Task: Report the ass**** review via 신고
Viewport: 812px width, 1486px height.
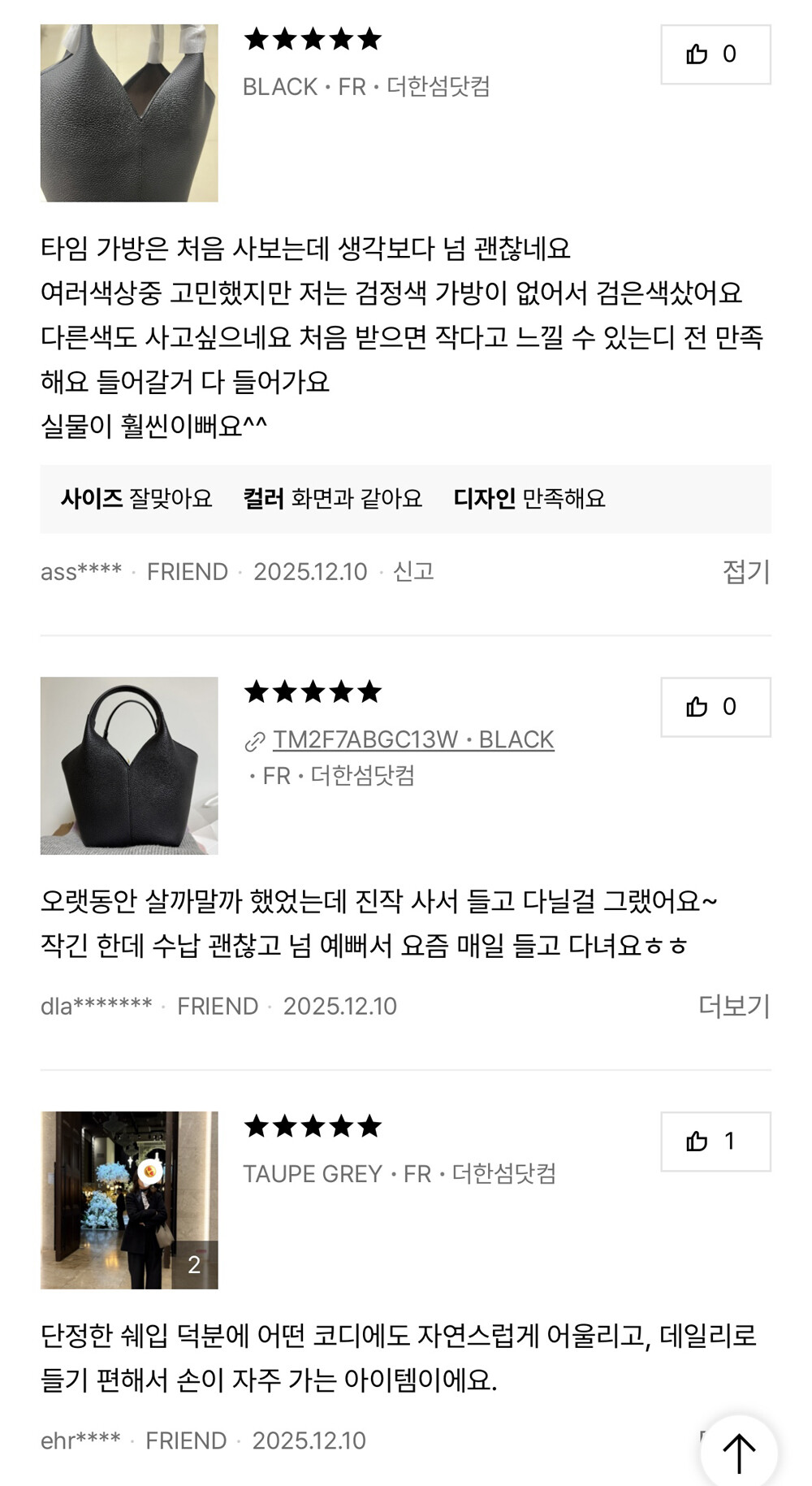Action: click(413, 571)
